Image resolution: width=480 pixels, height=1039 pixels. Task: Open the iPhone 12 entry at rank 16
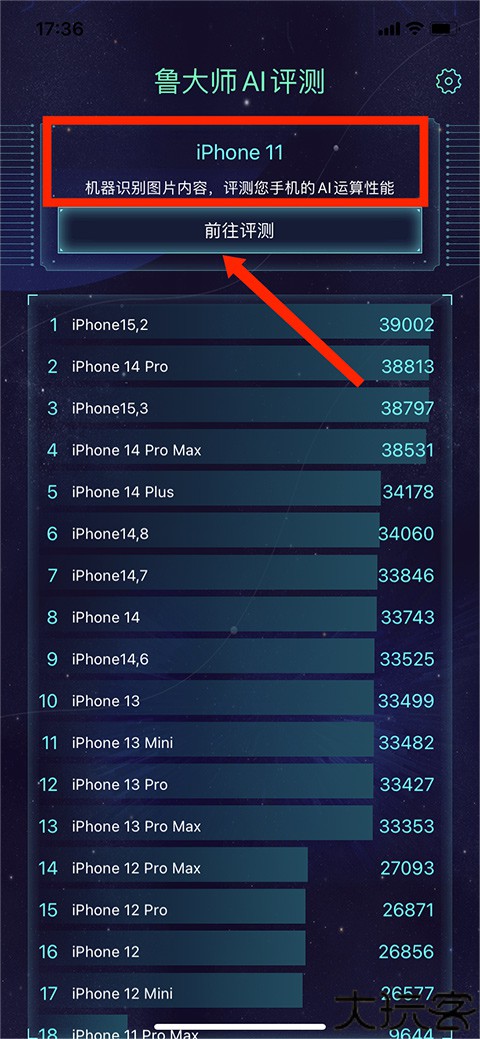pyautogui.click(x=239, y=952)
